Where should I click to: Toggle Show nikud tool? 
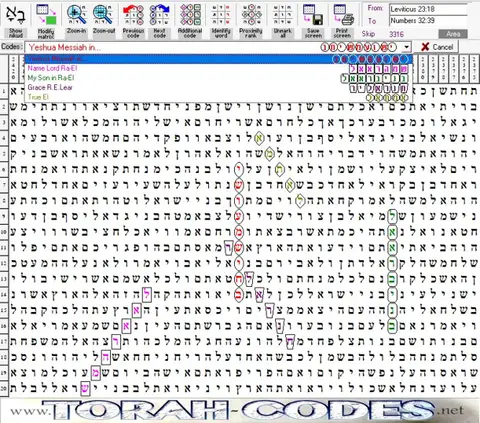15,20
